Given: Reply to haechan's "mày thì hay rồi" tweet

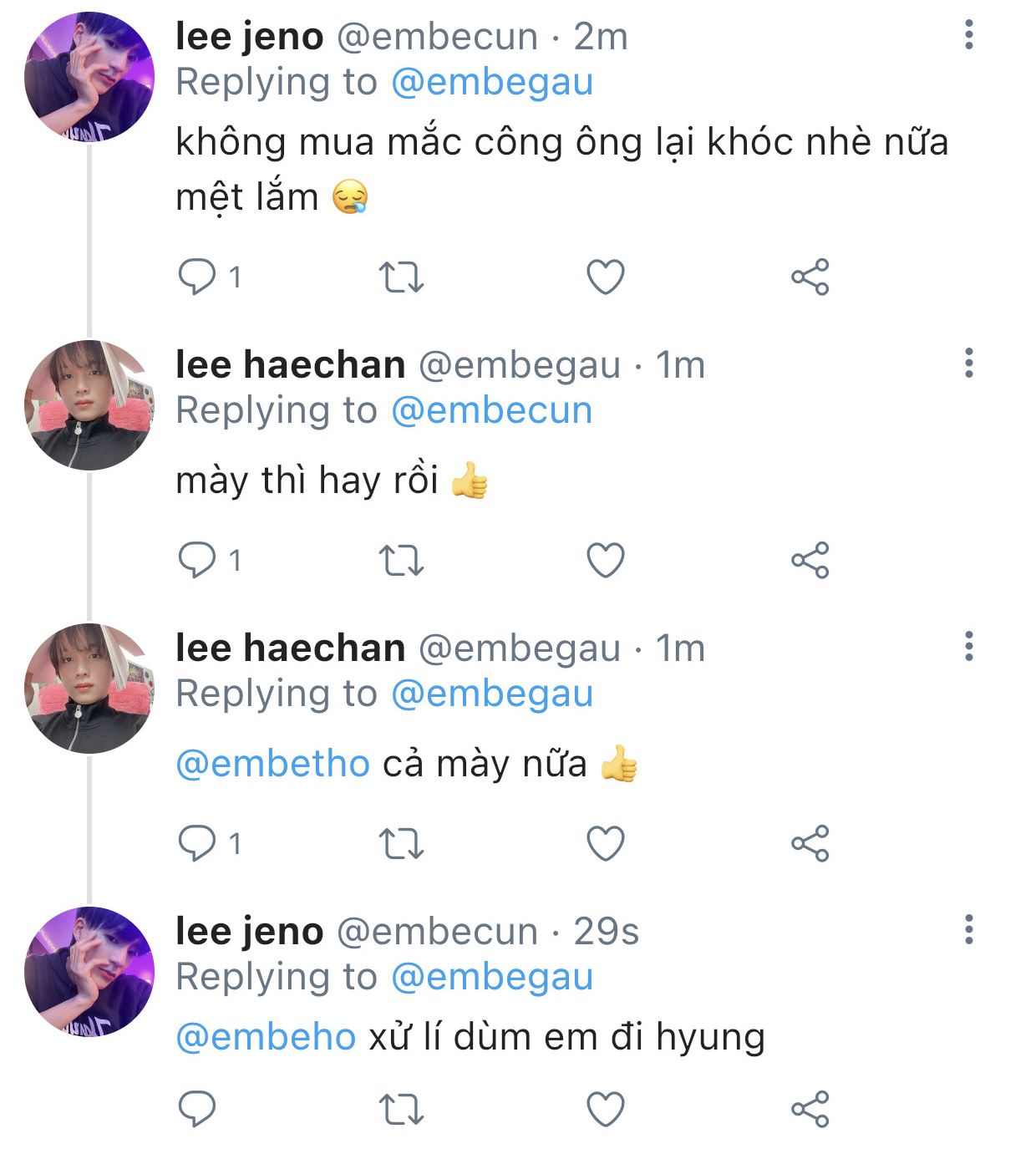Looking at the screenshot, I should (x=198, y=561).
